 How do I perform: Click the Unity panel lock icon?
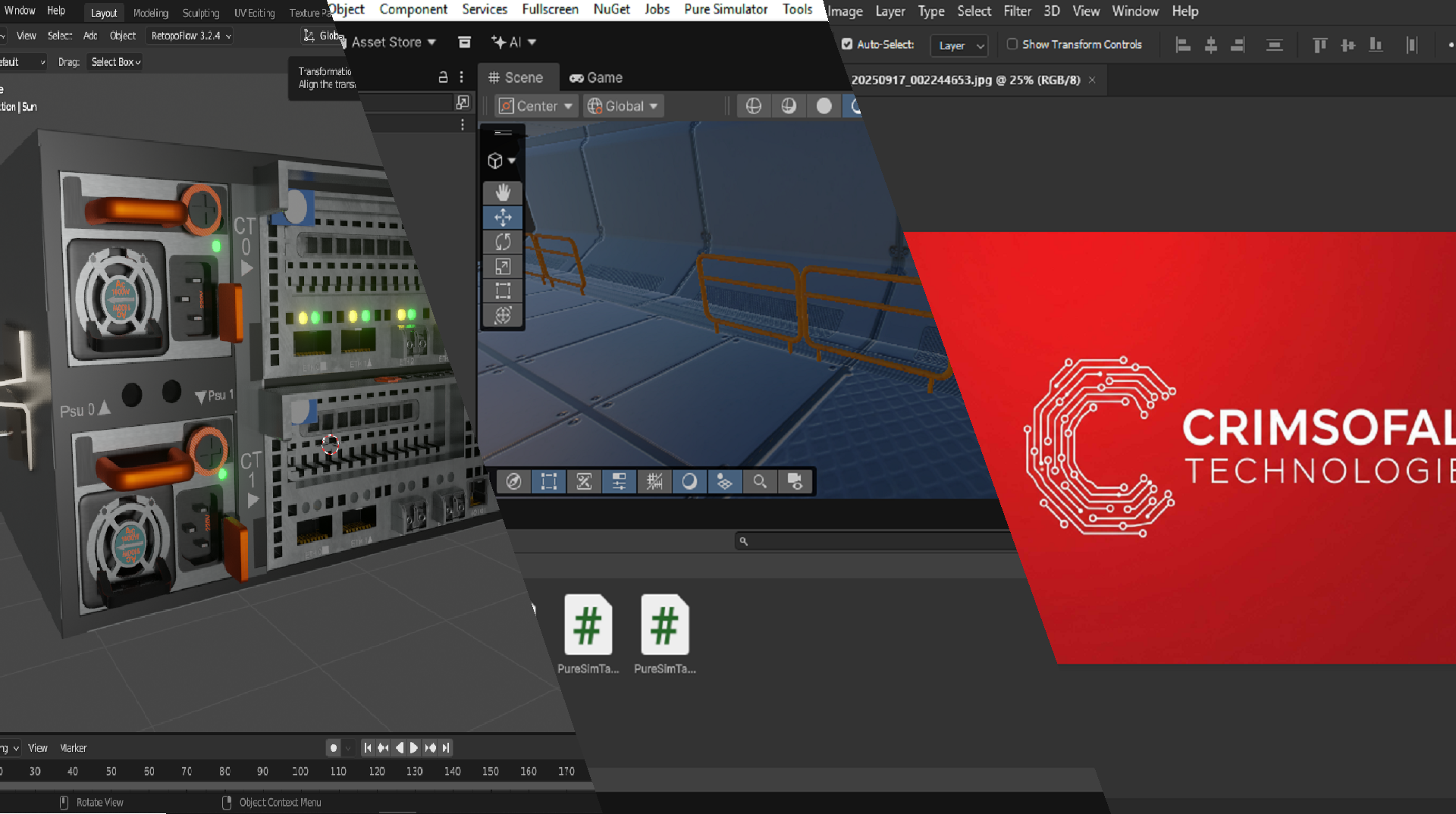point(443,77)
